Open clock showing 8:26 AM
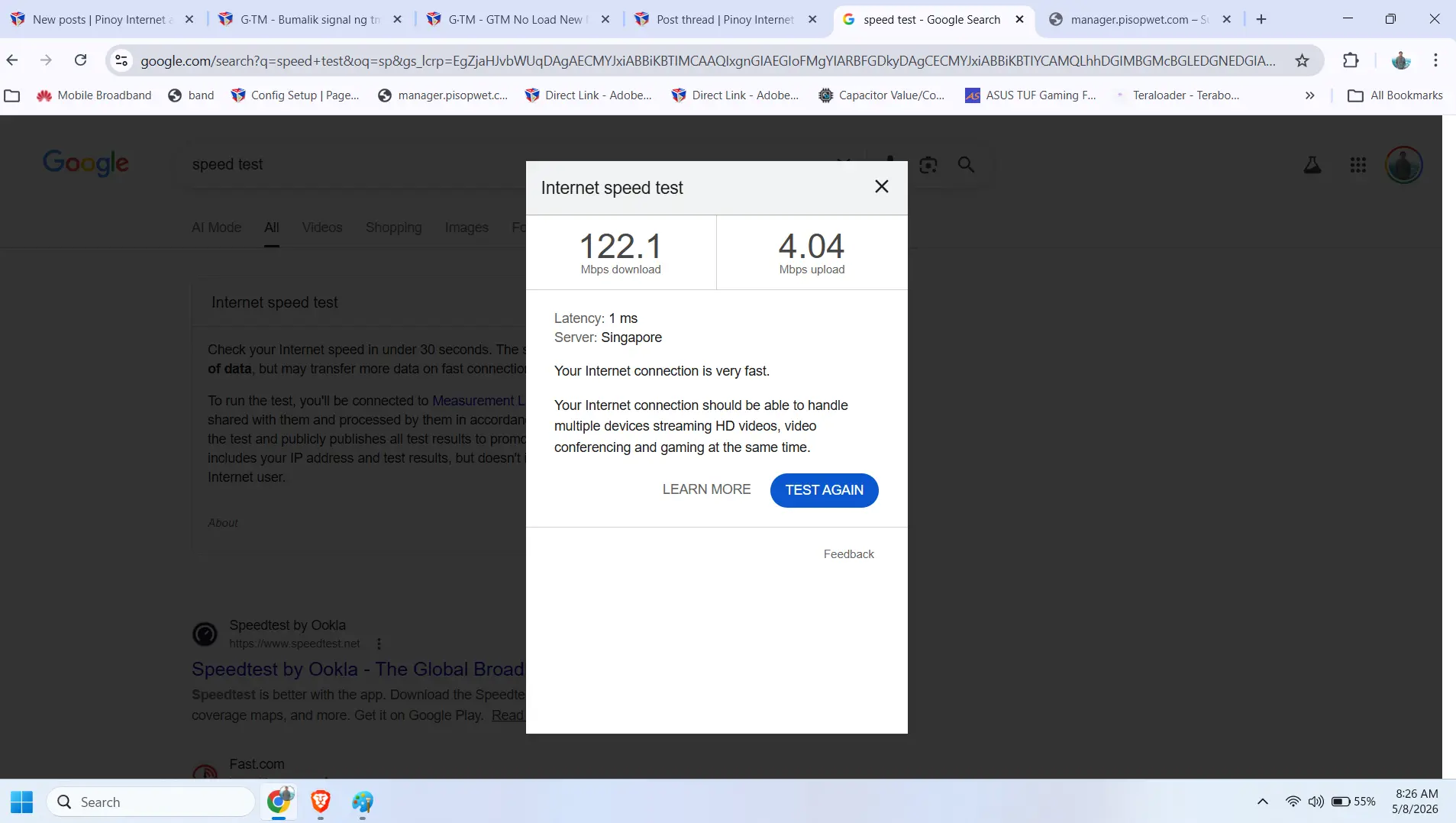This screenshot has width=1456, height=823. 1415,802
